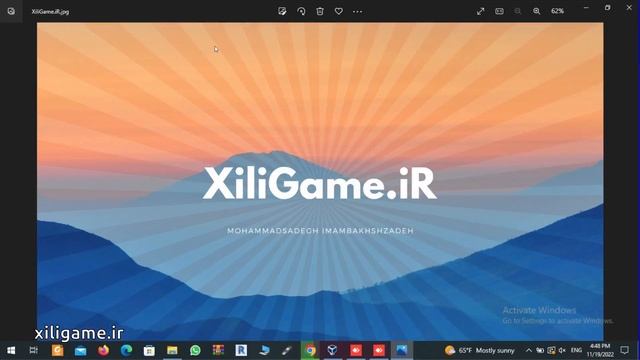Show hidden system tray icons chevron
The height and width of the screenshot is (360, 640).
click(x=529, y=350)
